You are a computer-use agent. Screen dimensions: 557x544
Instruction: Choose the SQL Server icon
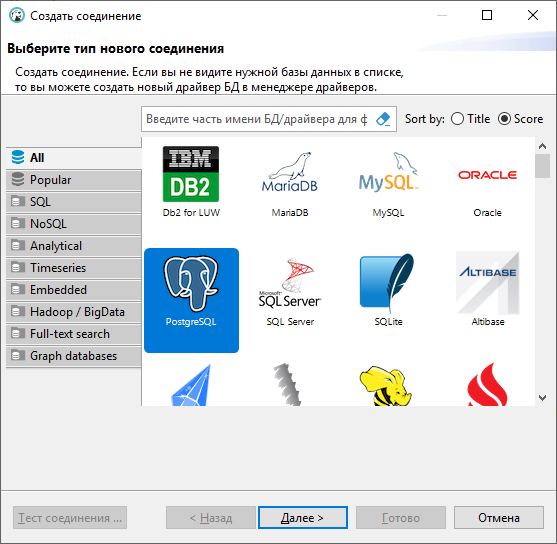290,283
